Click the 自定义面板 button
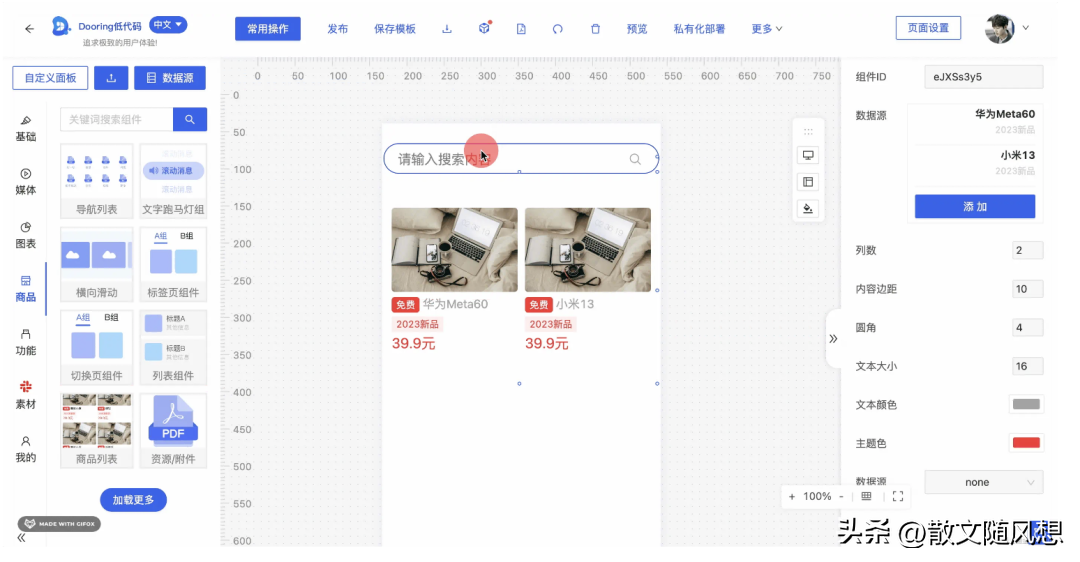Image resolution: width=1080 pixels, height=562 pixels. [x=50, y=78]
